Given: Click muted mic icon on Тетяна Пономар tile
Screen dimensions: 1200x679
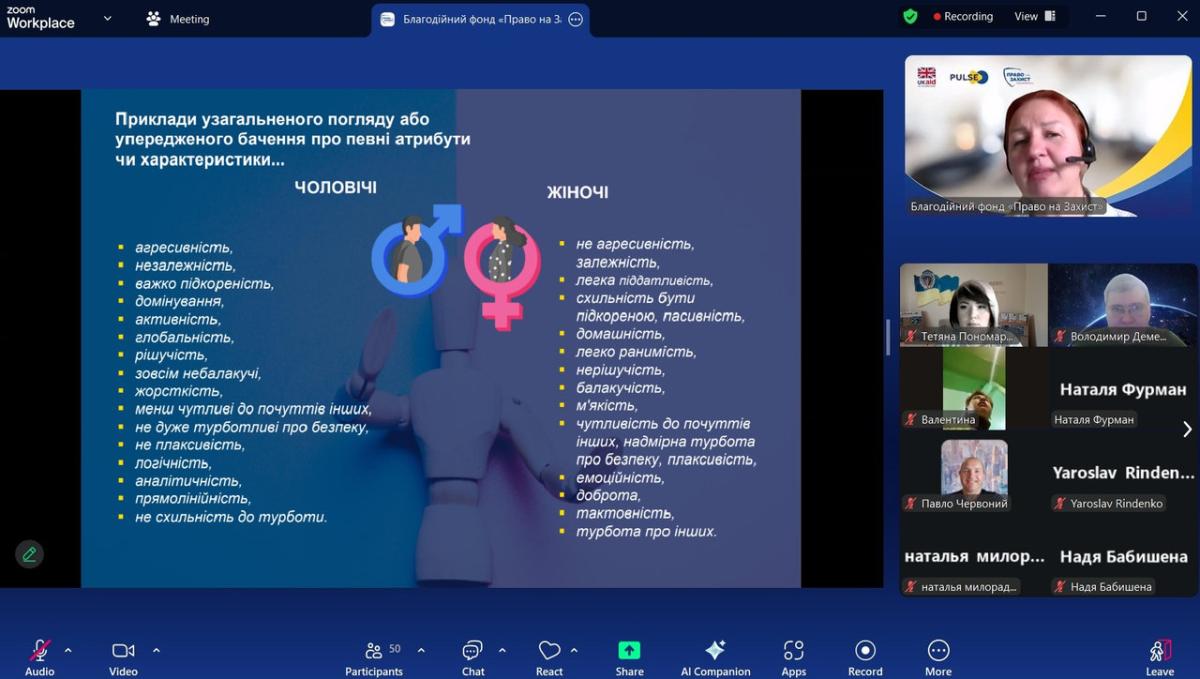Looking at the screenshot, I should coord(911,337).
